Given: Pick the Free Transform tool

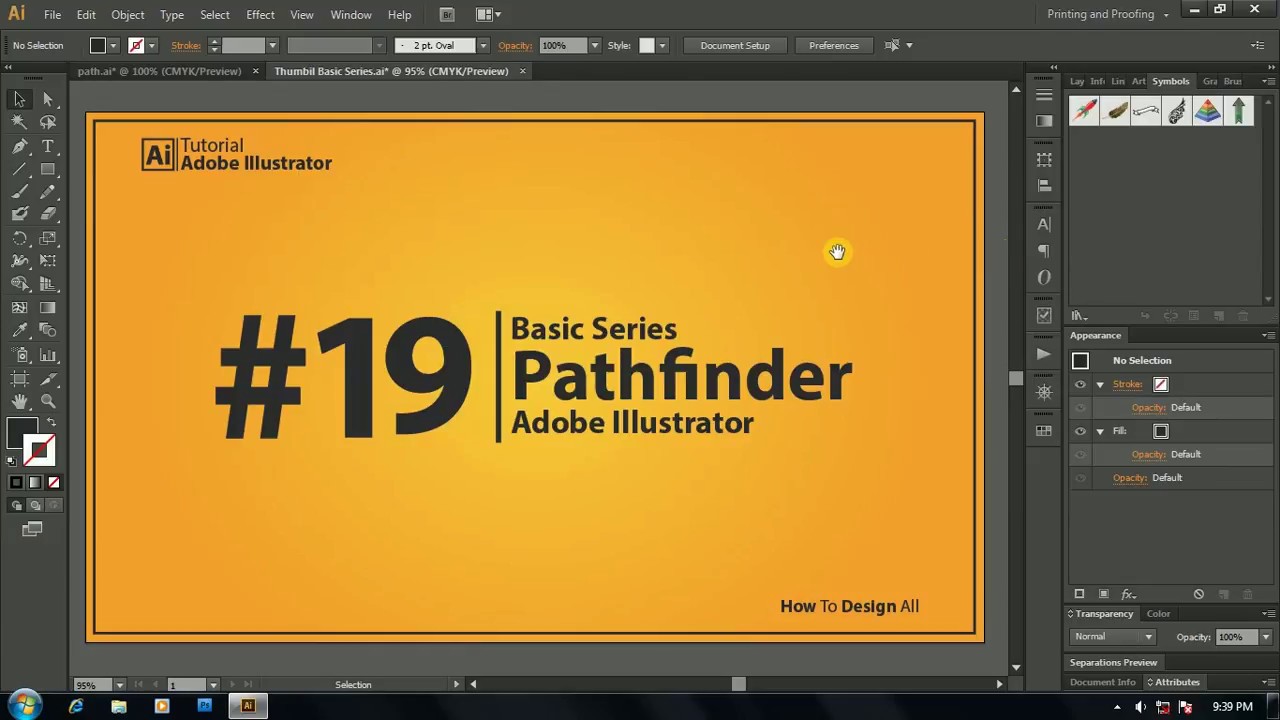Looking at the screenshot, I should click(x=48, y=261).
